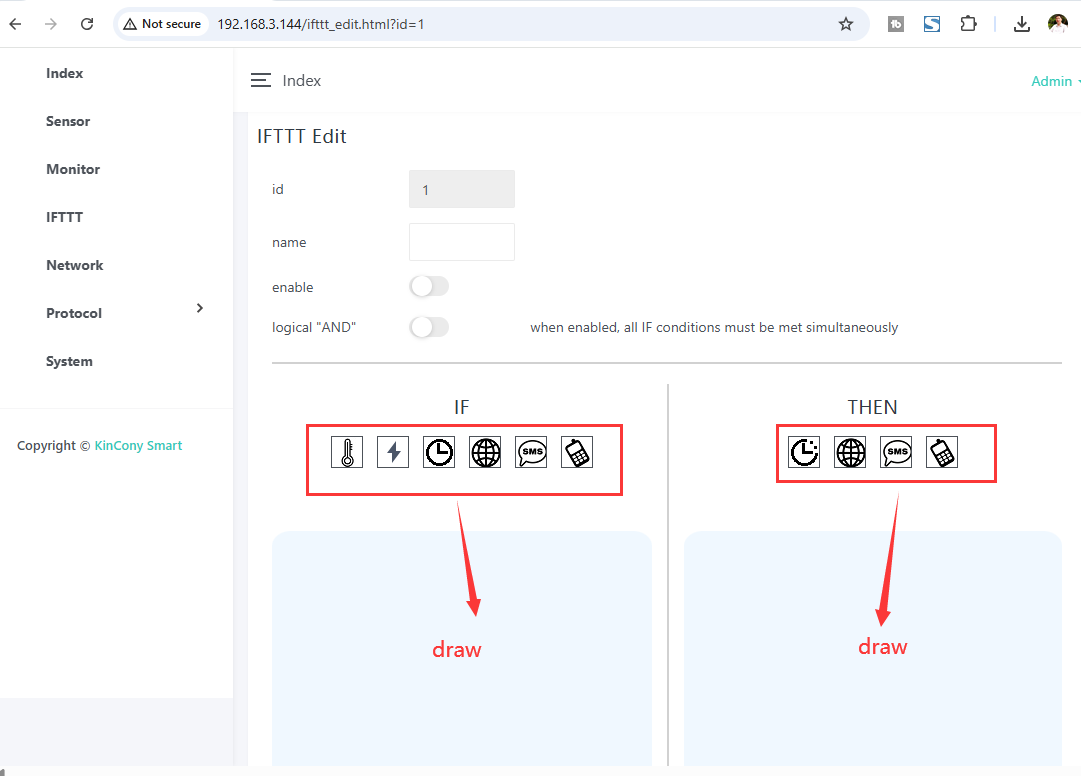The width and height of the screenshot is (1081, 776).
Task: Select the timer clock icon under THEN
Action: click(x=804, y=453)
